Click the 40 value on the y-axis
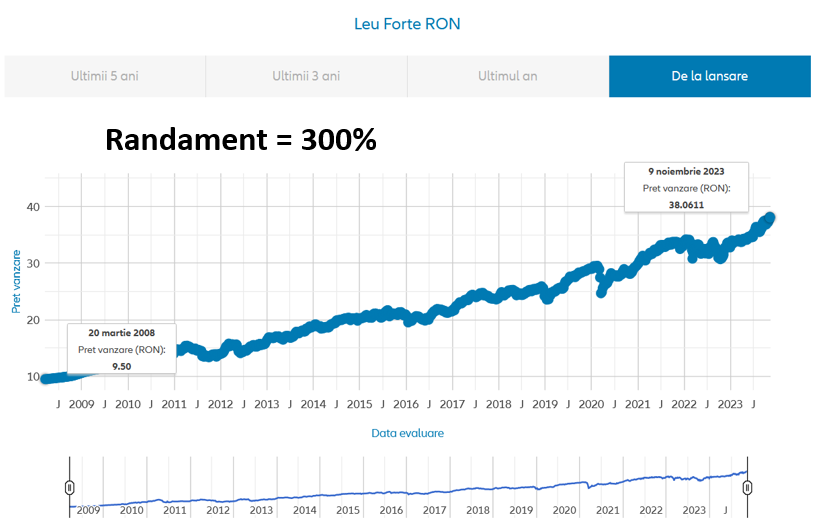818x527 pixels. point(33,207)
